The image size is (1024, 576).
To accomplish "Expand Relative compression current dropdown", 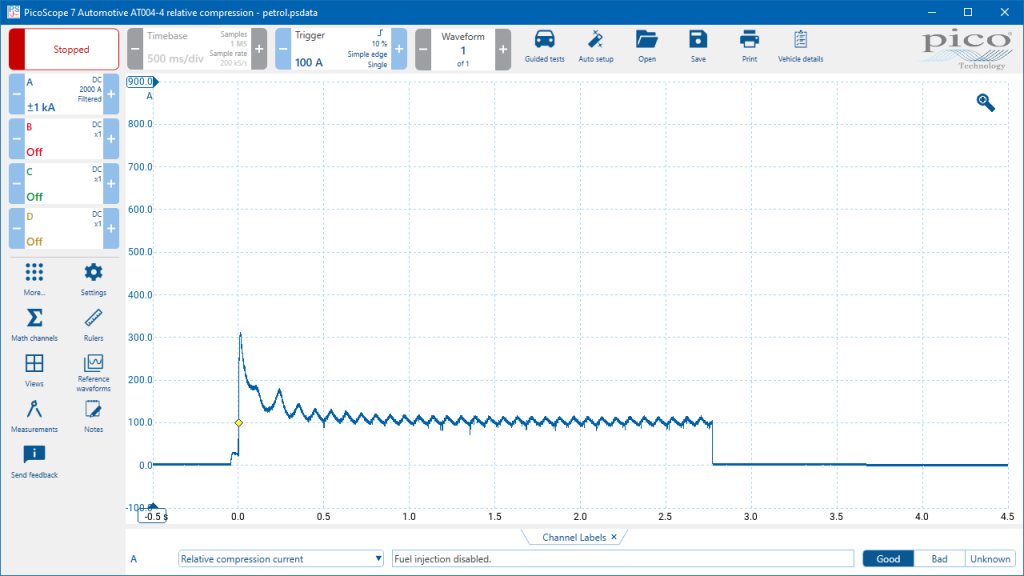I will click(281, 559).
